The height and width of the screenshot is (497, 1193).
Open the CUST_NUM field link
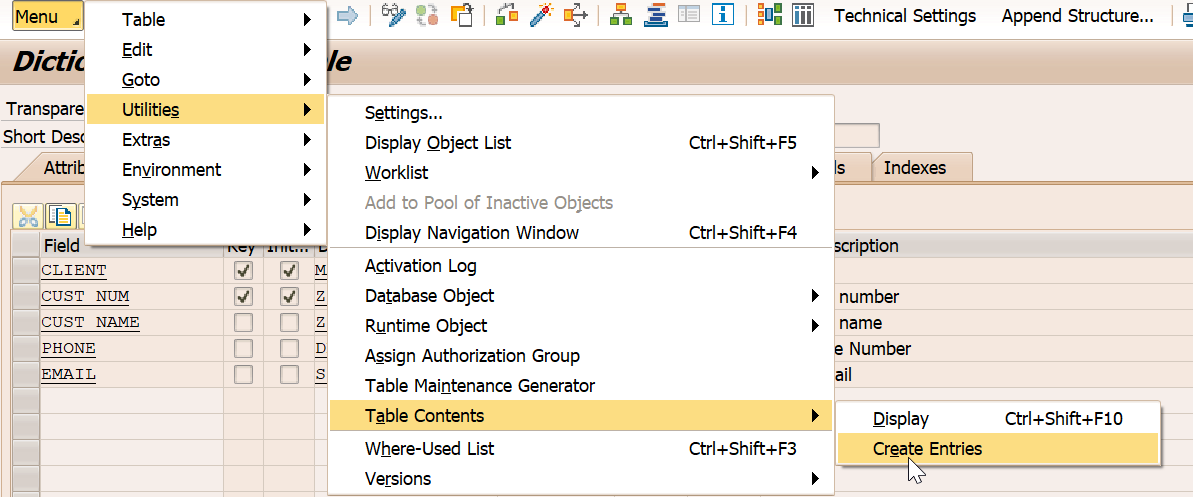pyautogui.click(x=85, y=296)
